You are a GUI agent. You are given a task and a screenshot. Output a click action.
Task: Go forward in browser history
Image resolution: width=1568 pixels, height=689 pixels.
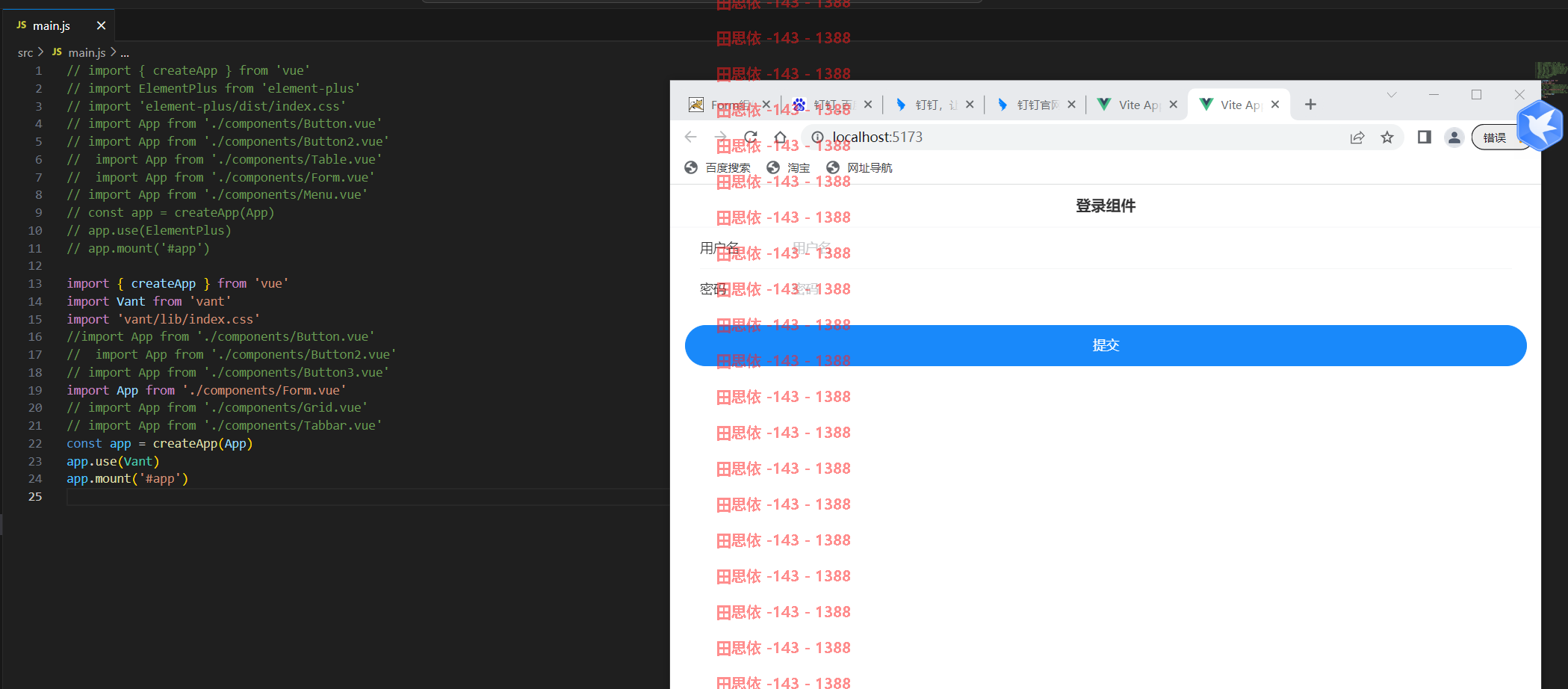point(721,137)
